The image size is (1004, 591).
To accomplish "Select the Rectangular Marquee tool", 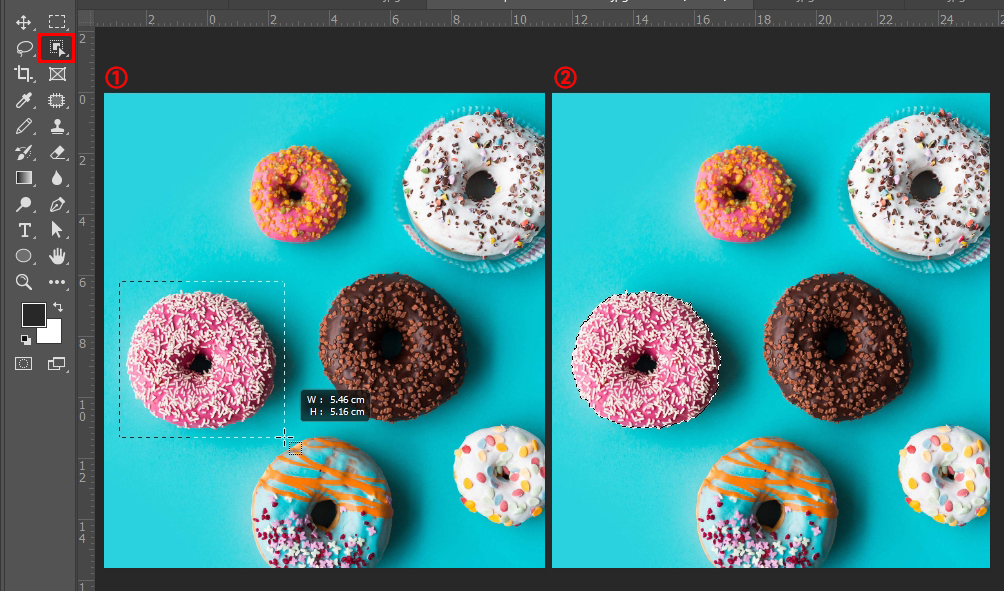I will (57, 22).
